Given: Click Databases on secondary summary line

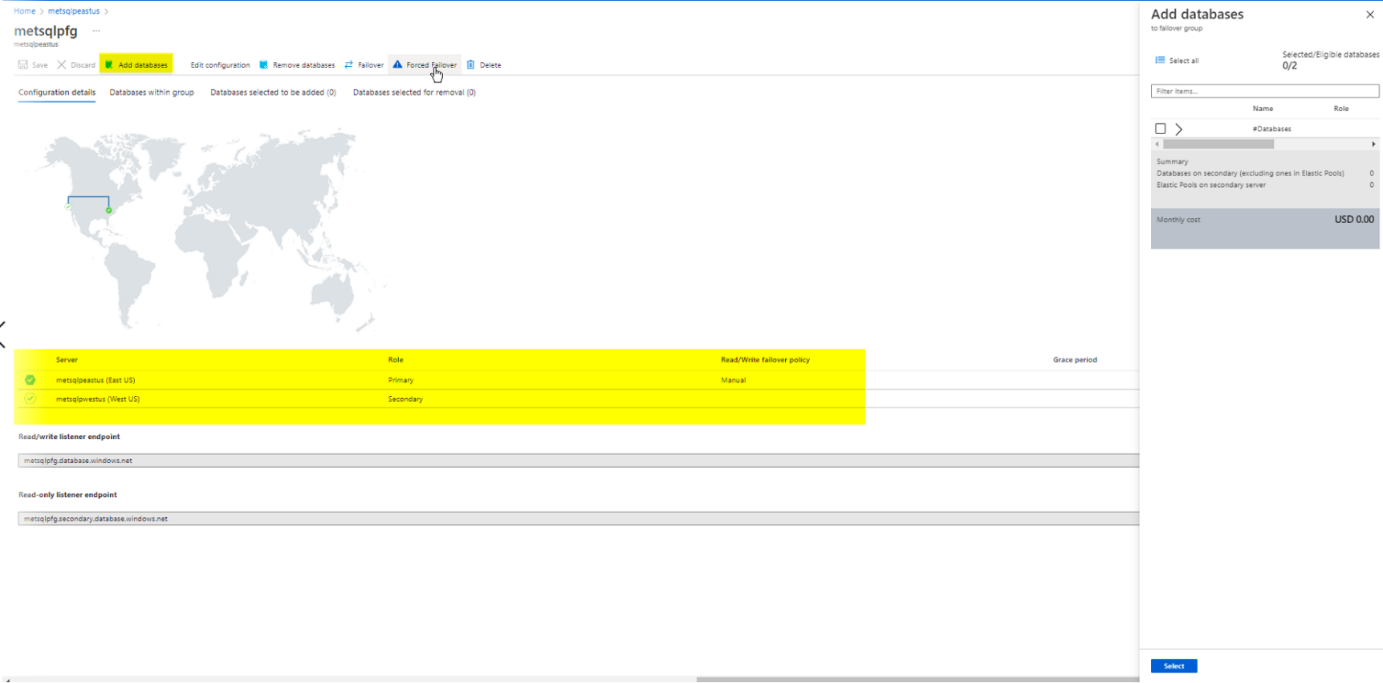Looking at the screenshot, I should coord(1250,173).
